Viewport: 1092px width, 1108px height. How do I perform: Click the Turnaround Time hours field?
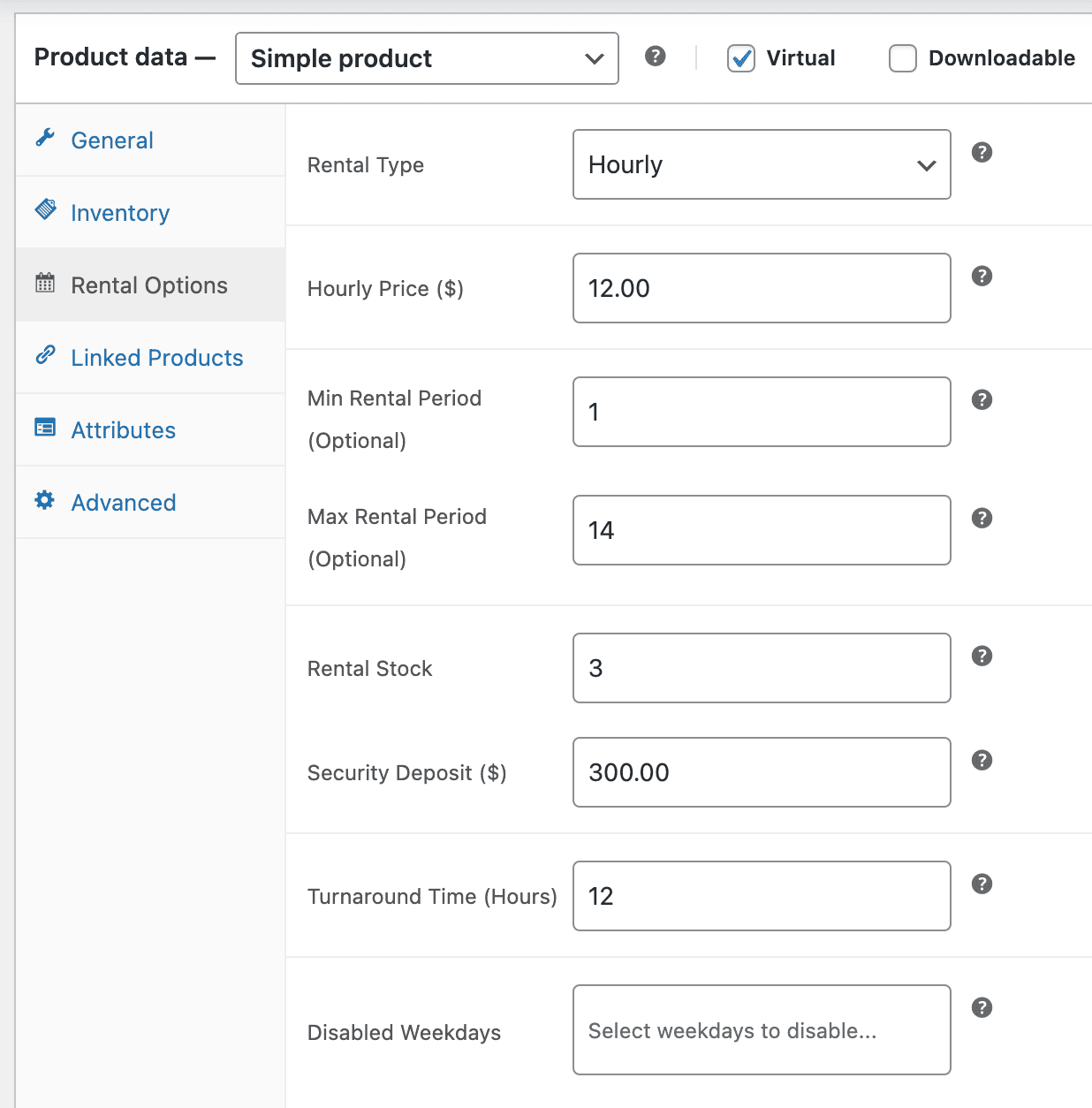[x=762, y=896]
